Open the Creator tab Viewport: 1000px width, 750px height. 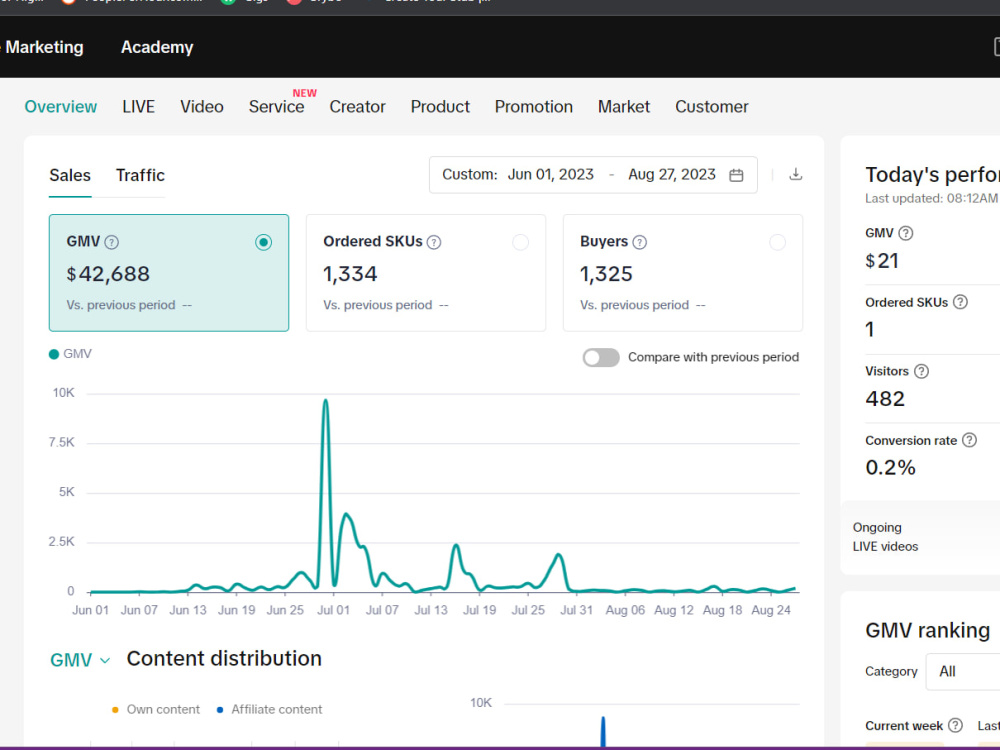[357, 107]
